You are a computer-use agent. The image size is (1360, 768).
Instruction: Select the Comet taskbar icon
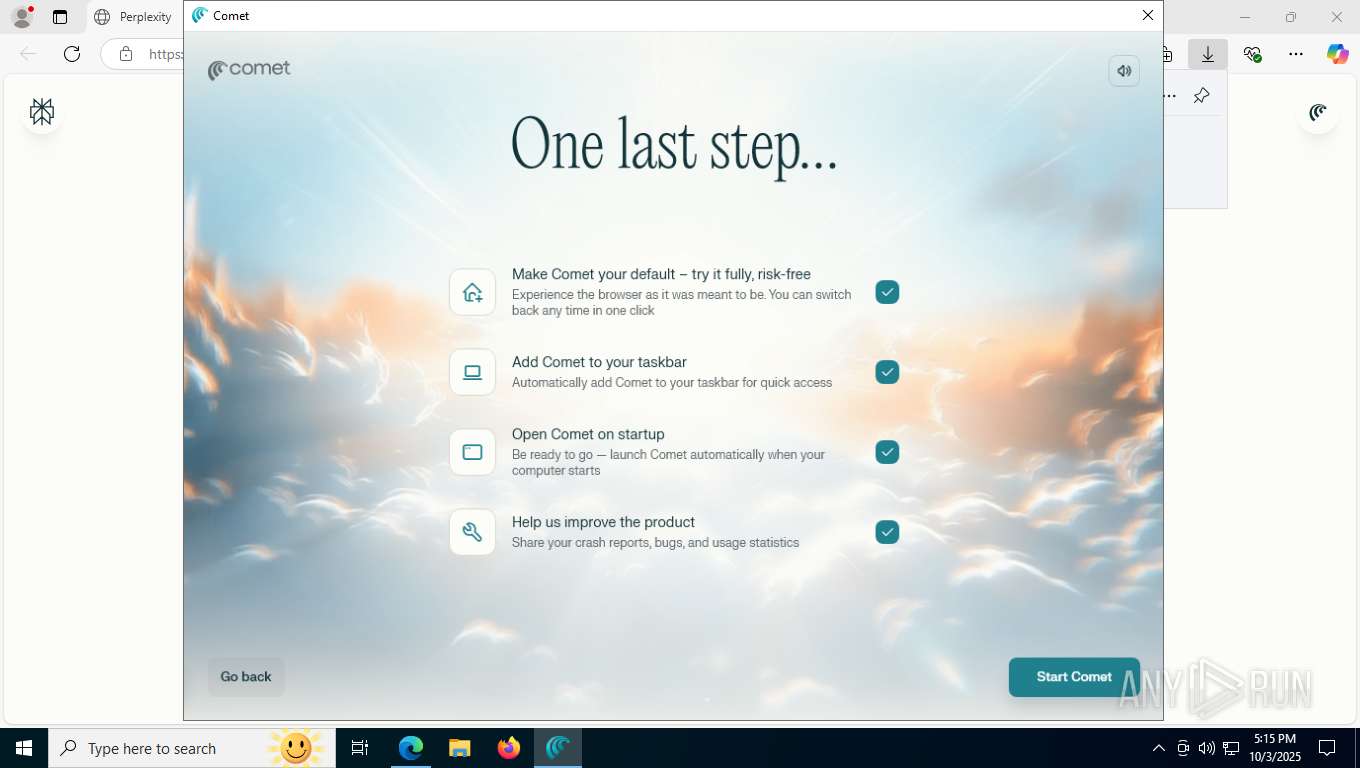click(x=558, y=748)
